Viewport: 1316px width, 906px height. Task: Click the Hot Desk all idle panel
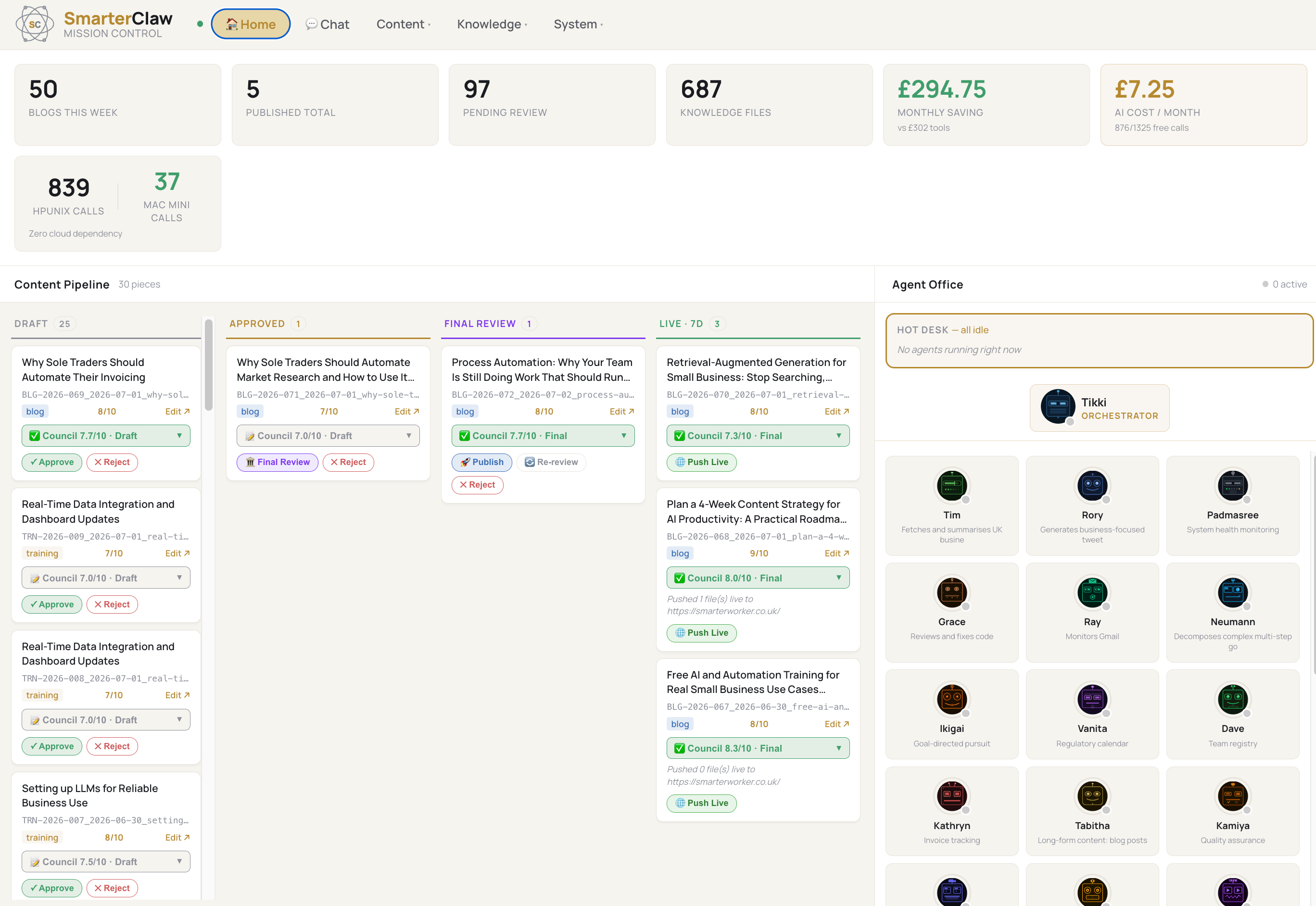(1100, 340)
